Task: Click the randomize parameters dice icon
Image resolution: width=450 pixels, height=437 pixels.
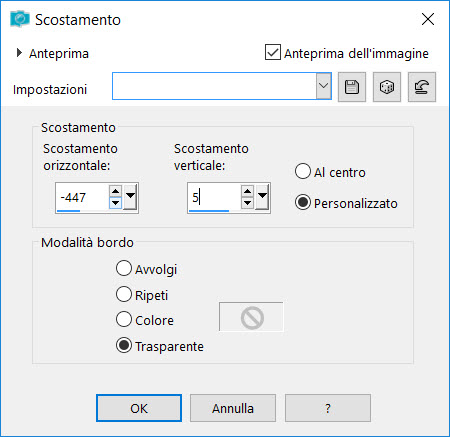Action: tap(387, 87)
